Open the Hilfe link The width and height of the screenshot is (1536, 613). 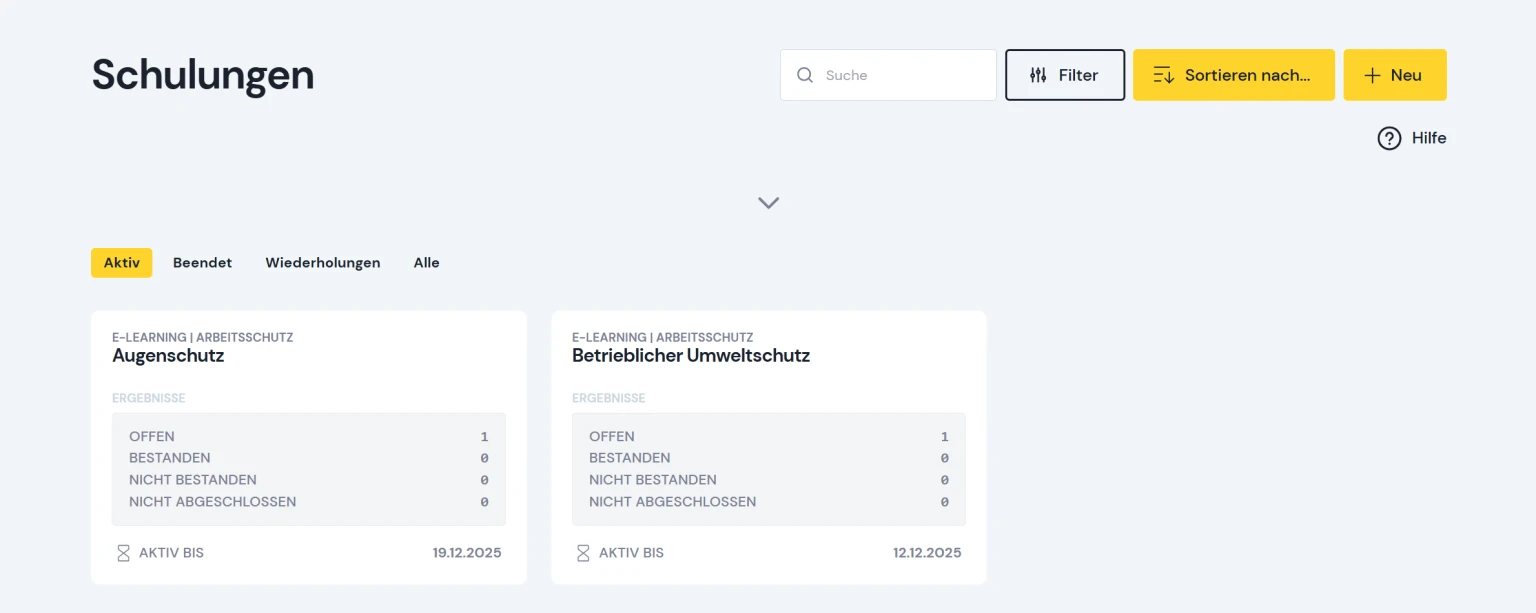coord(1412,138)
